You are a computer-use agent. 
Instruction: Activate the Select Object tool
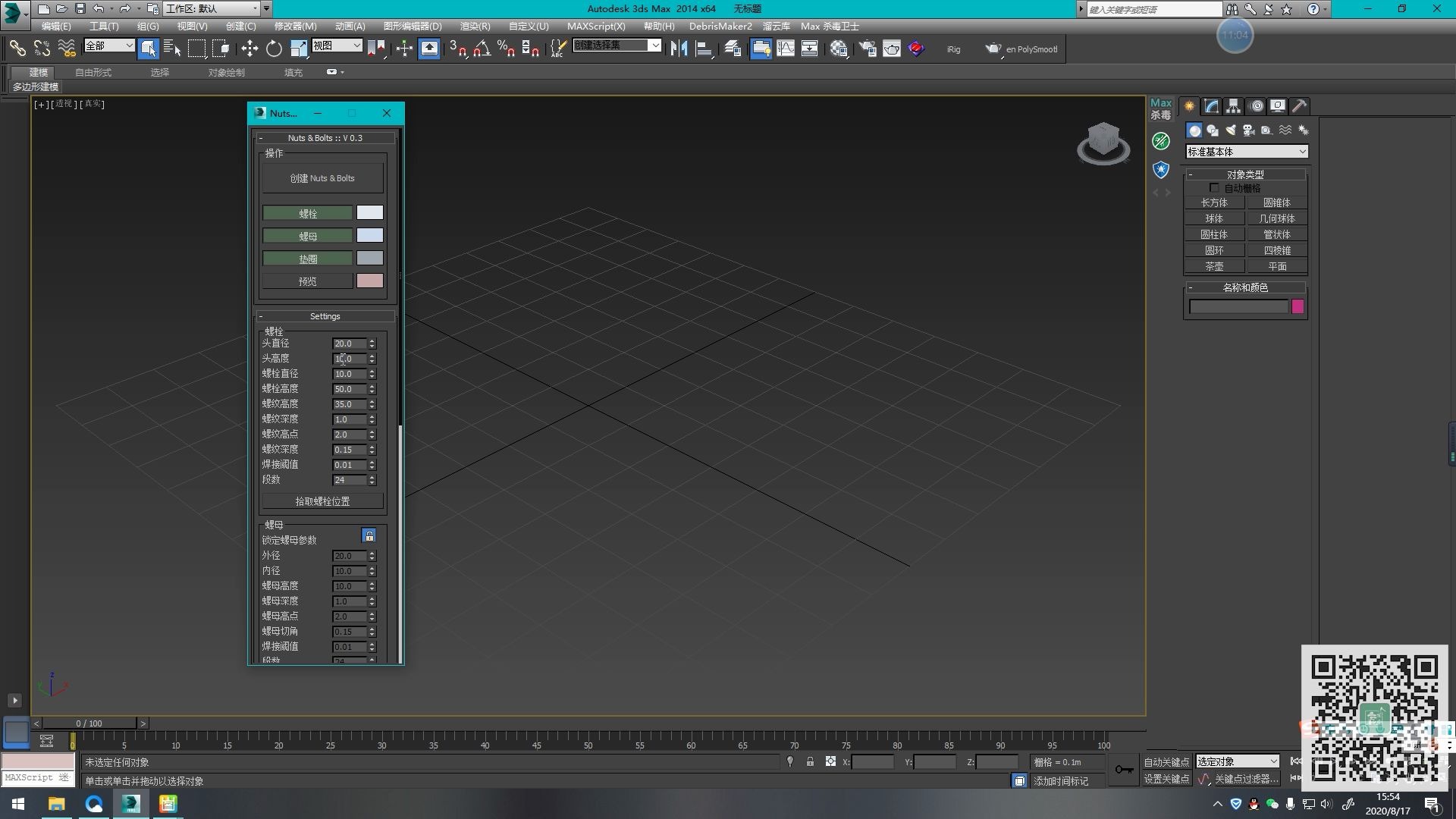pos(149,49)
